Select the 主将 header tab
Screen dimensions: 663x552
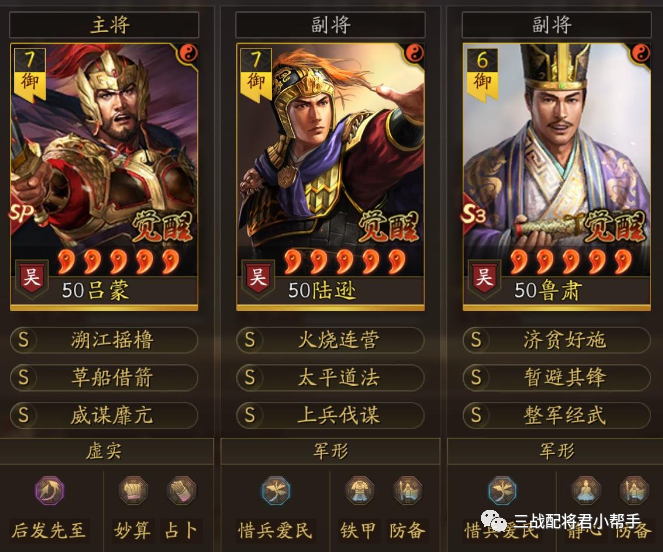tap(104, 25)
